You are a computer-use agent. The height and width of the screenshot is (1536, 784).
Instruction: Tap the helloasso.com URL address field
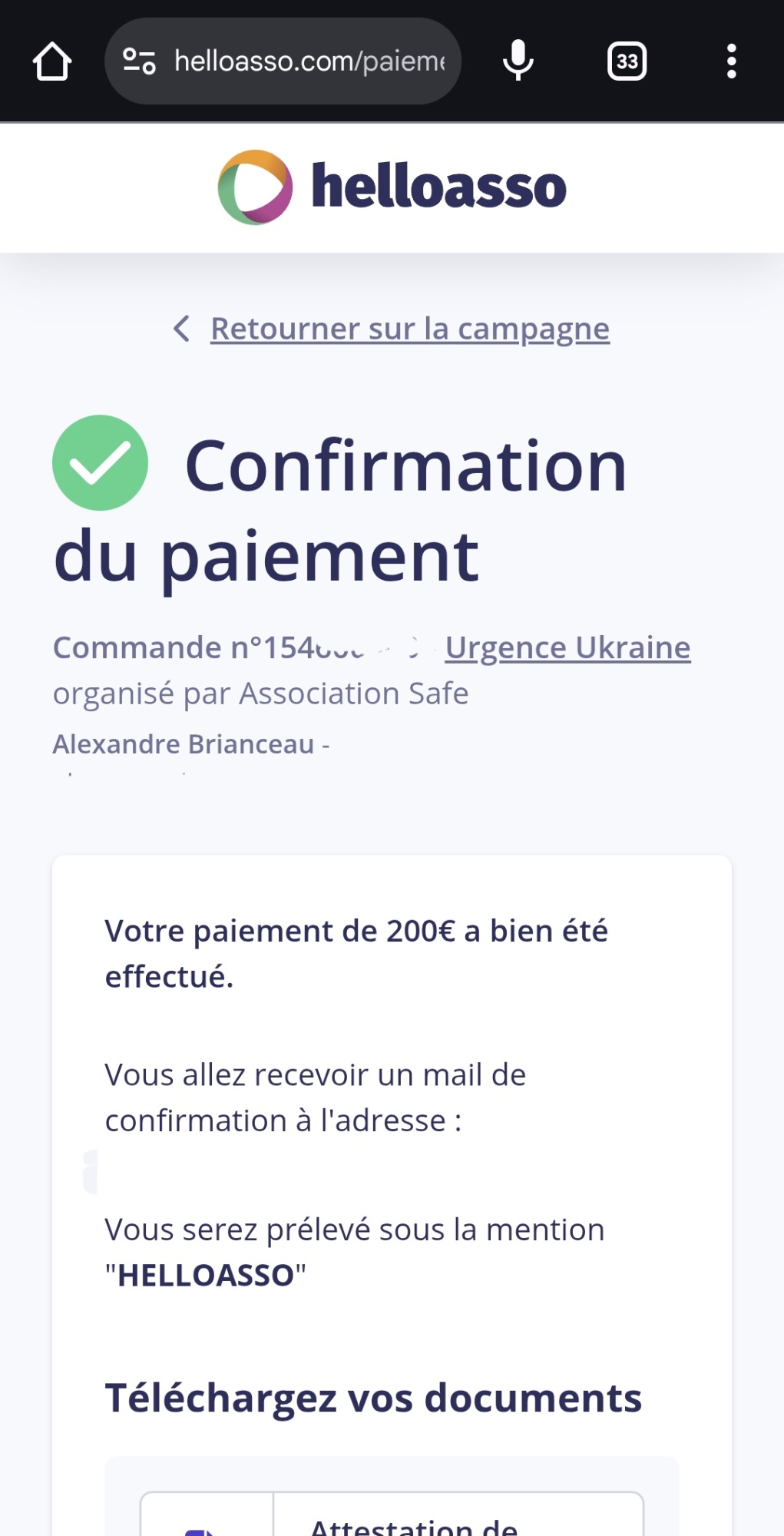tap(309, 61)
